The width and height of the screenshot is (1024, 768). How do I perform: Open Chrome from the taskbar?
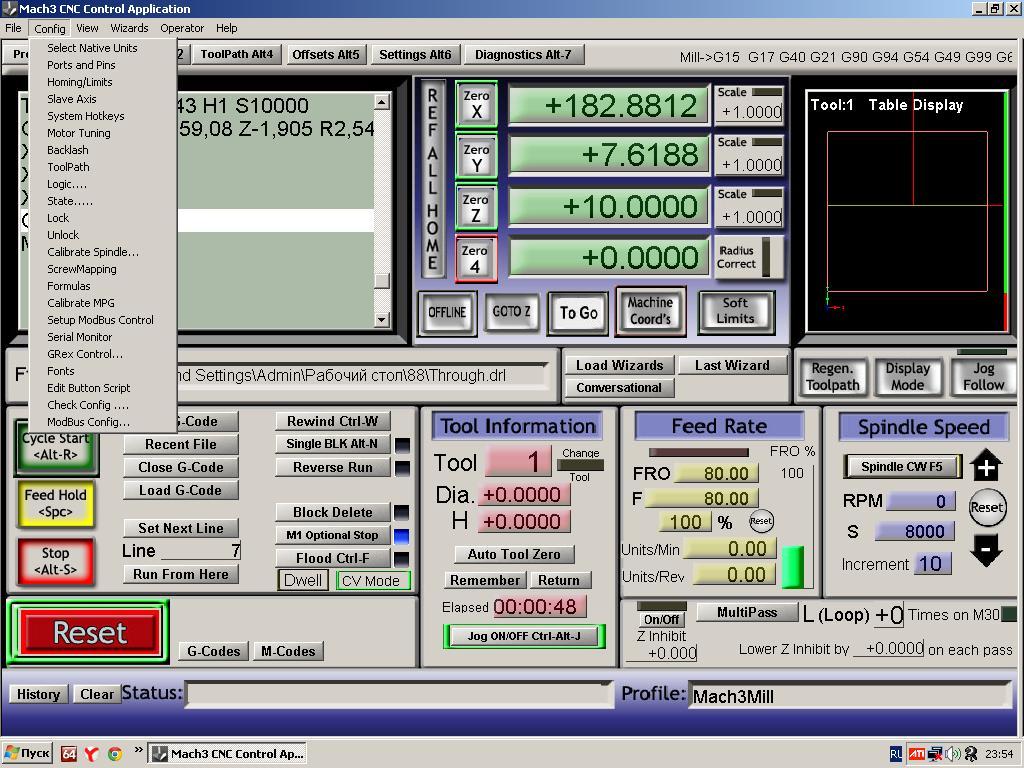(115, 754)
